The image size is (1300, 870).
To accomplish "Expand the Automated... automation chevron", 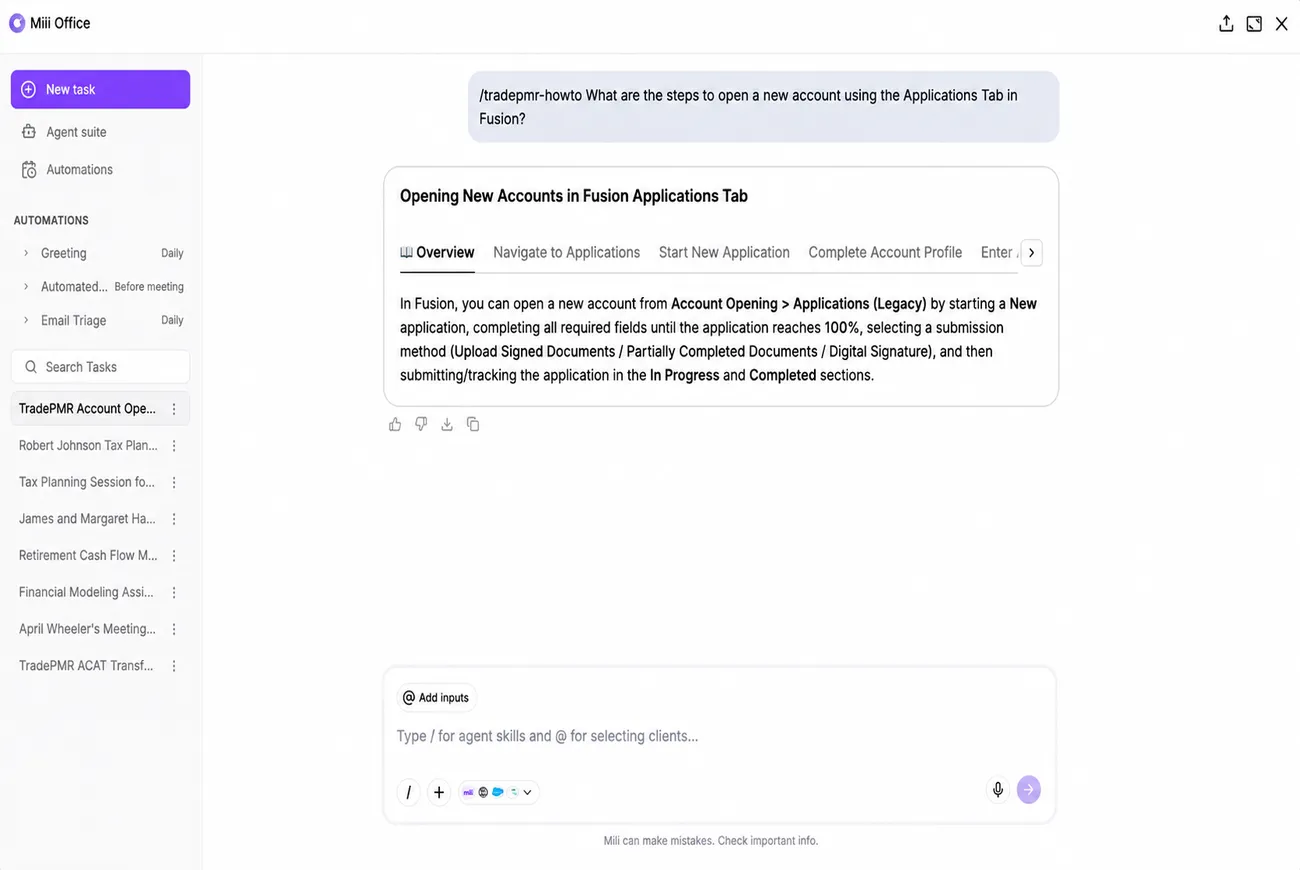I will 26,287.
